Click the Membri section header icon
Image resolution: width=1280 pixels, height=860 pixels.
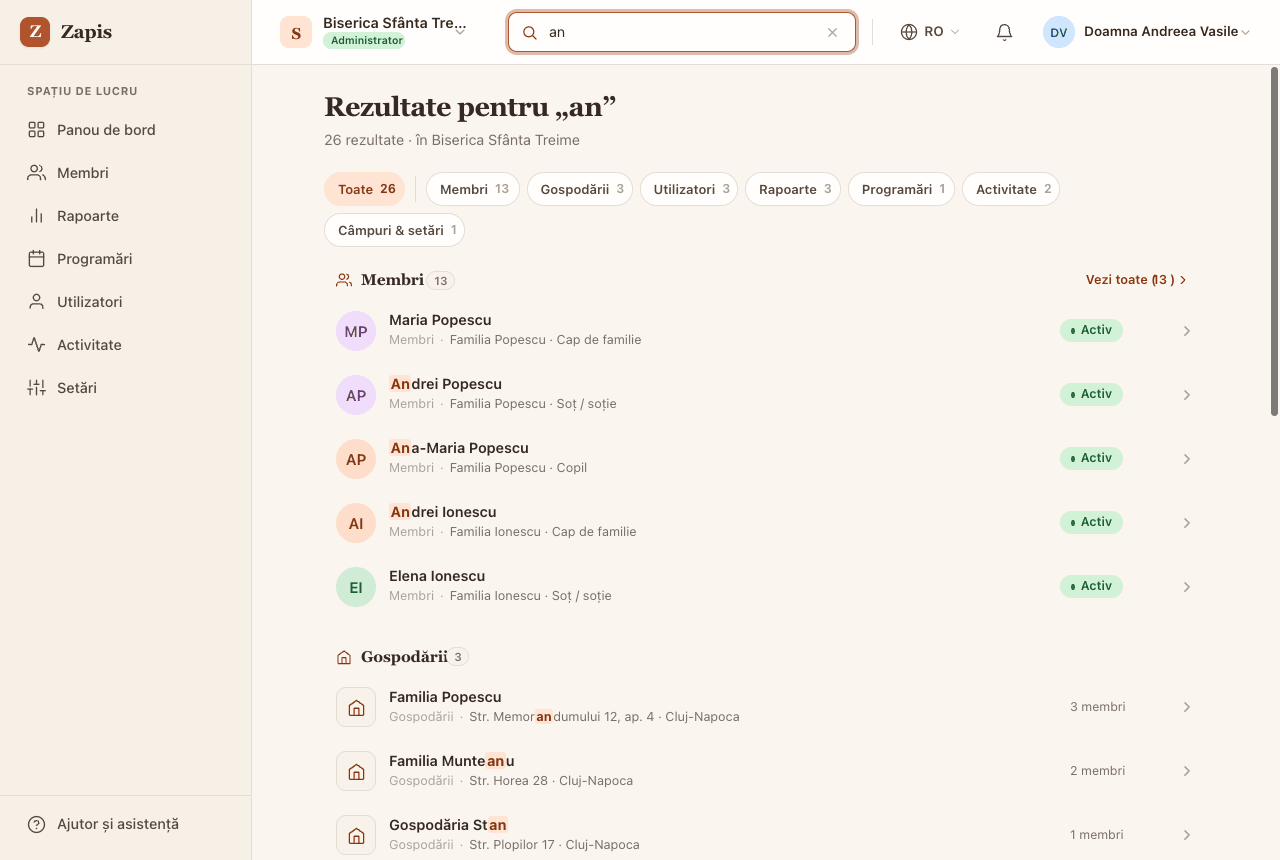click(x=344, y=280)
